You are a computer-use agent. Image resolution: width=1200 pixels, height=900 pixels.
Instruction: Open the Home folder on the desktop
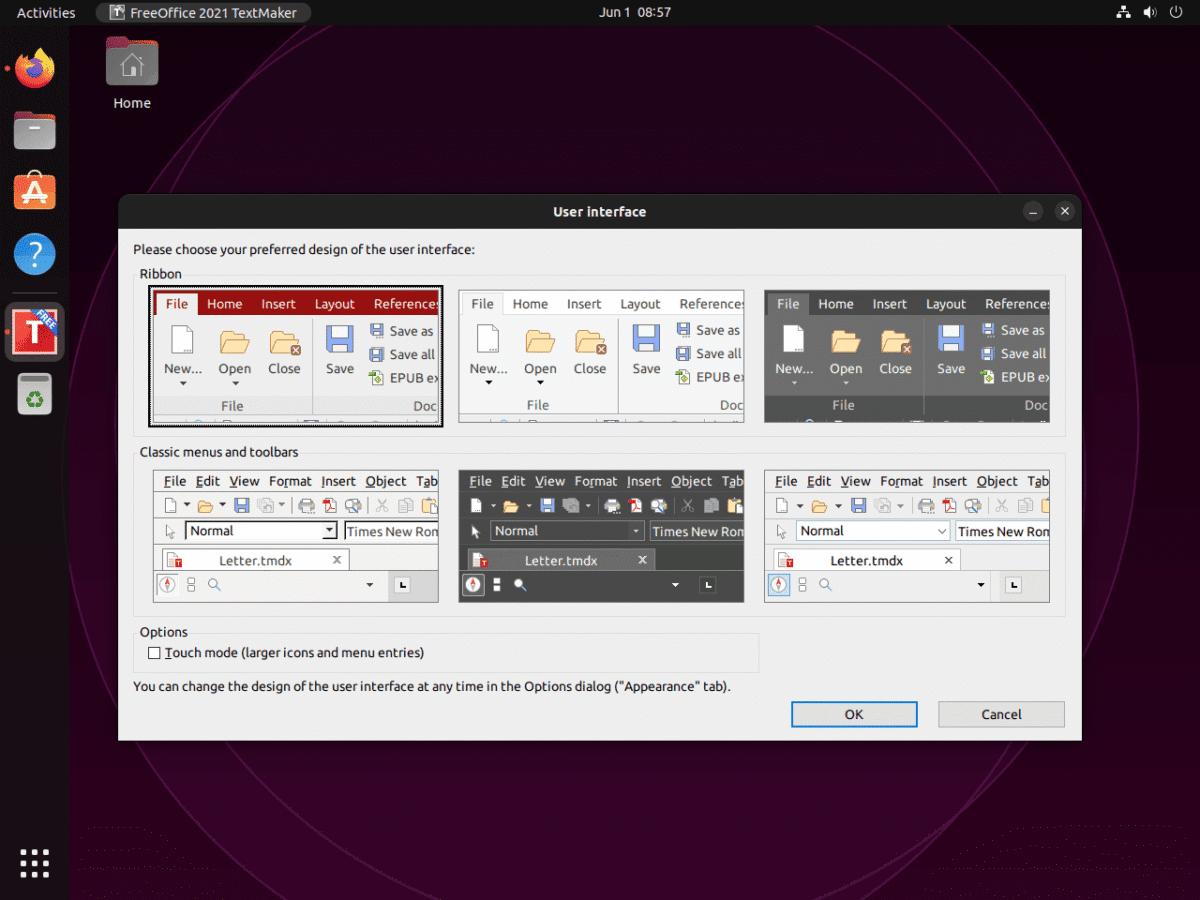[x=132, y=73]
